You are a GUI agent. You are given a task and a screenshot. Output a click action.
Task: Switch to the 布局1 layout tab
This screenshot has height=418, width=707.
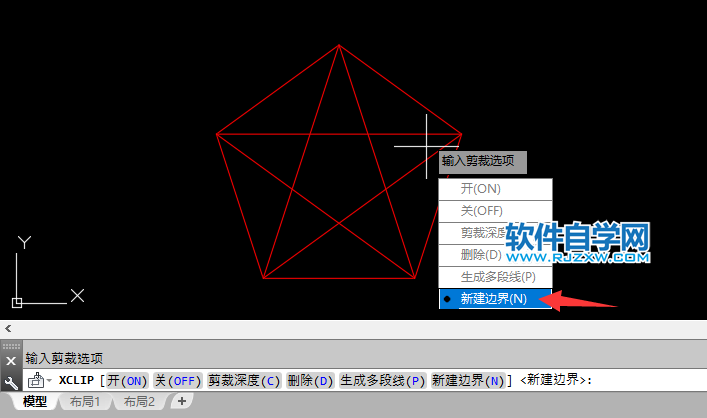[84, 401]
